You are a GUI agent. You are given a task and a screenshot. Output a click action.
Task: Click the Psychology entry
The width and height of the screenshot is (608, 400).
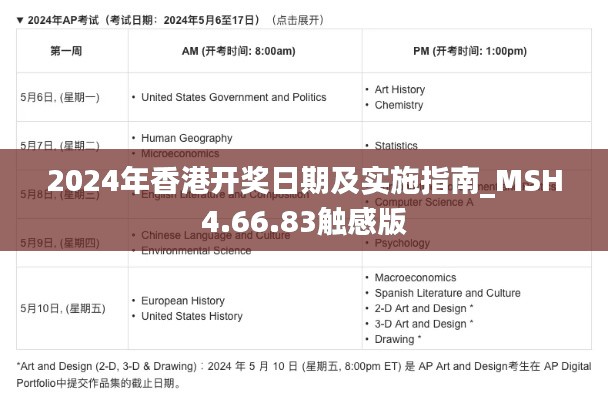click(402, 243)
